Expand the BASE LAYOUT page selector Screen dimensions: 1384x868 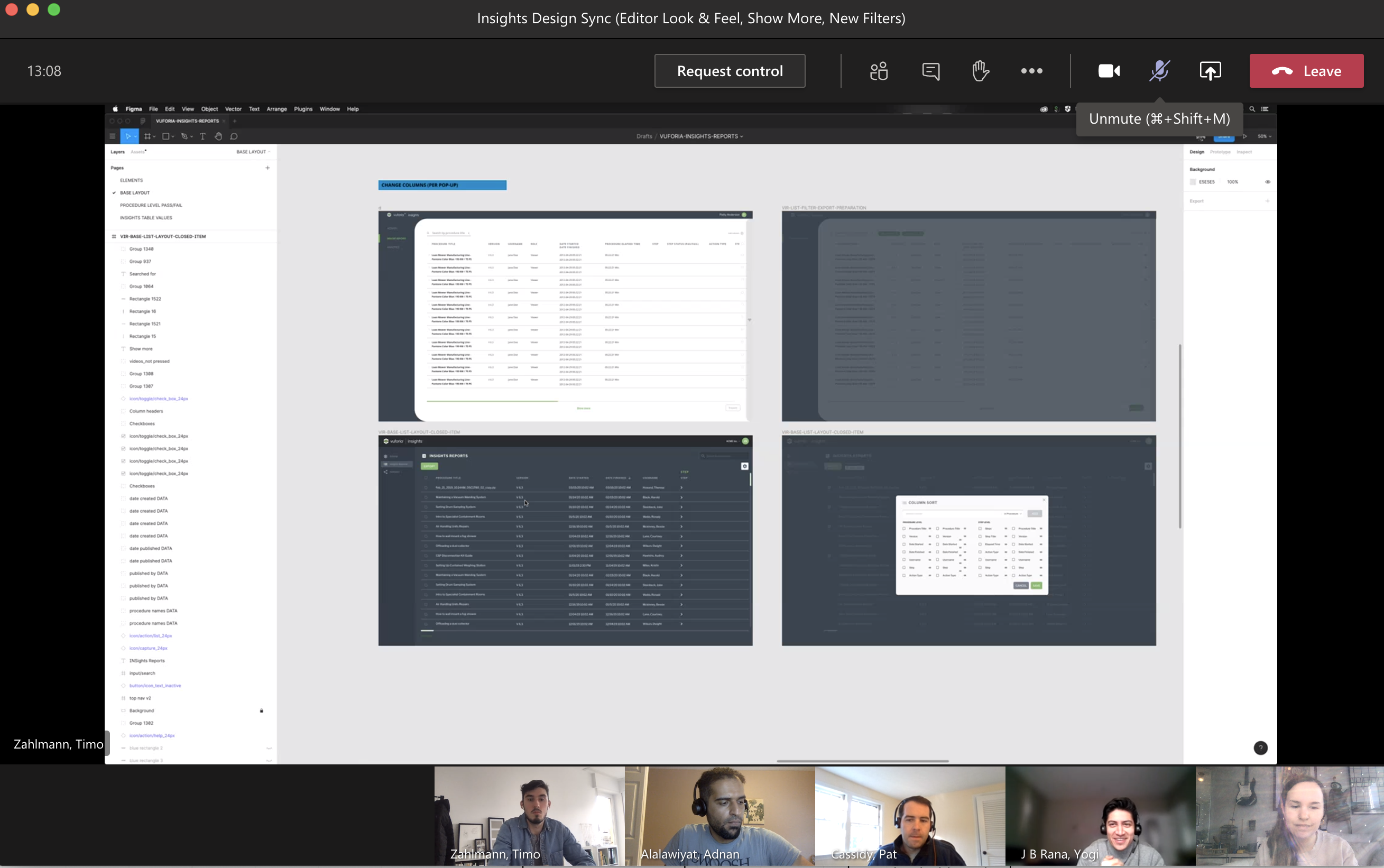pyautogui.click(x=253, y=152)
